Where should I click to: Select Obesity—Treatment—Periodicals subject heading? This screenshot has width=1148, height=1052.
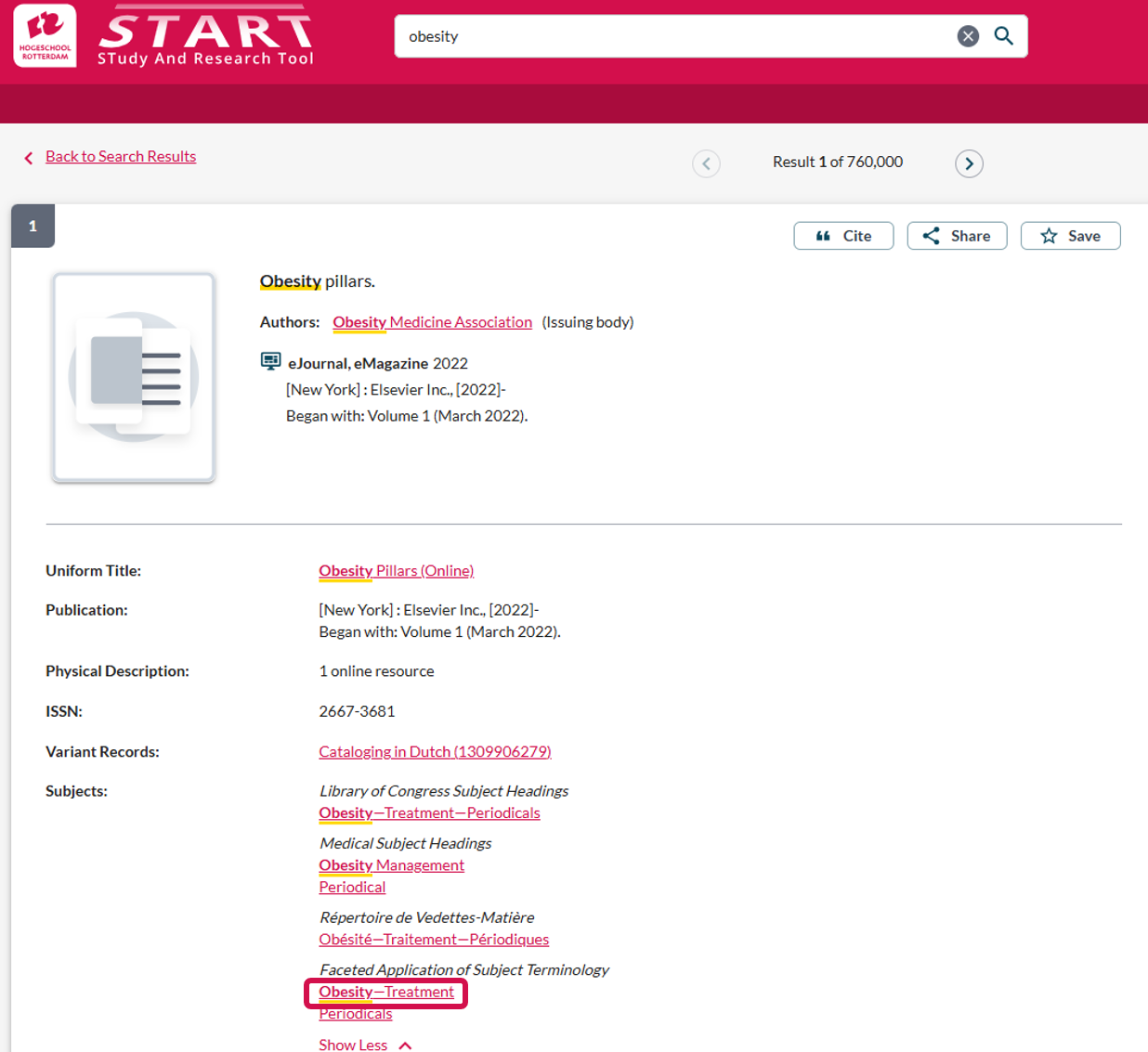point(429,813)
